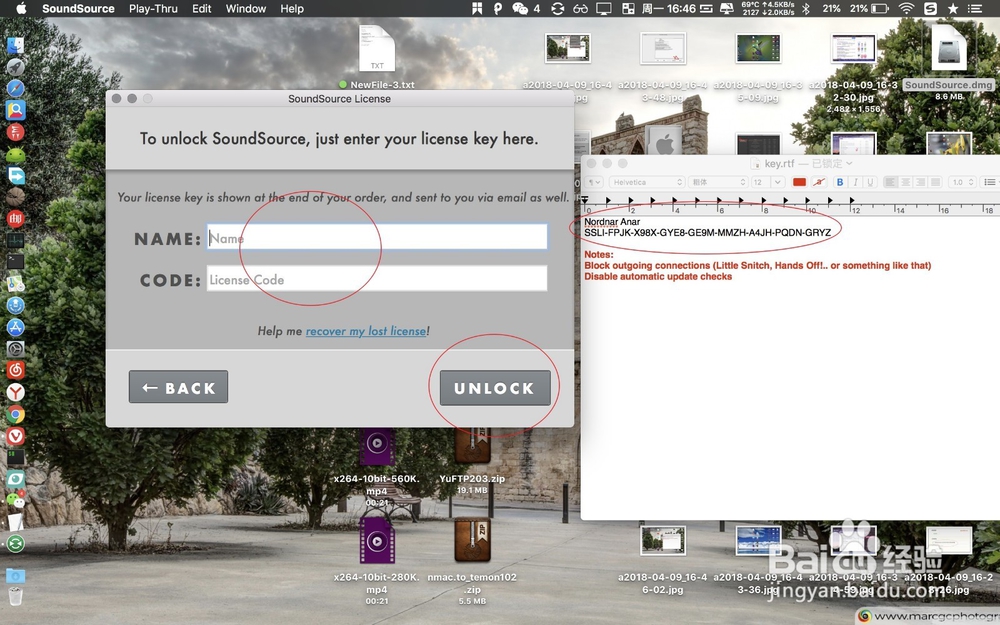Click the Disable automatic update checks line
1000x625 pixels.
coord(658,276)
